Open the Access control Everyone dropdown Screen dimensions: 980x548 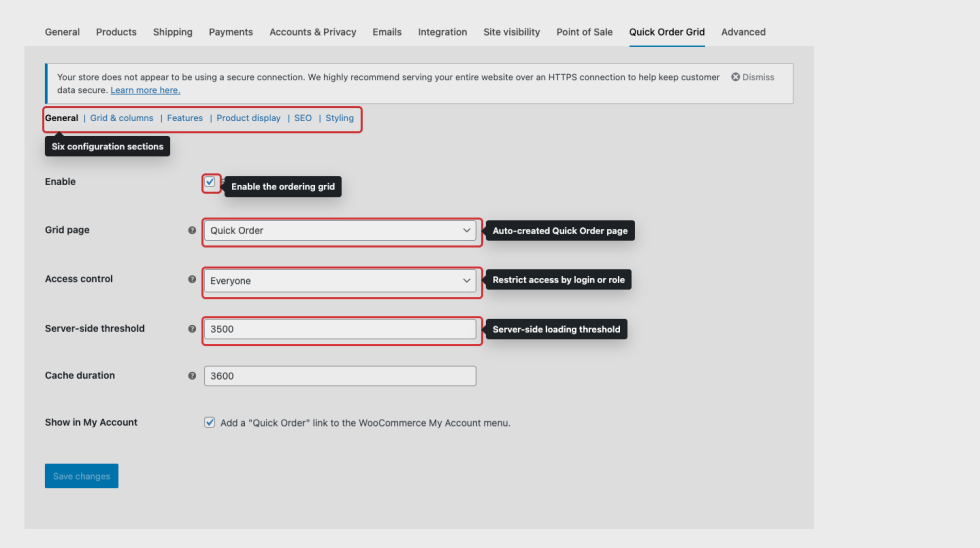point(340,281)
